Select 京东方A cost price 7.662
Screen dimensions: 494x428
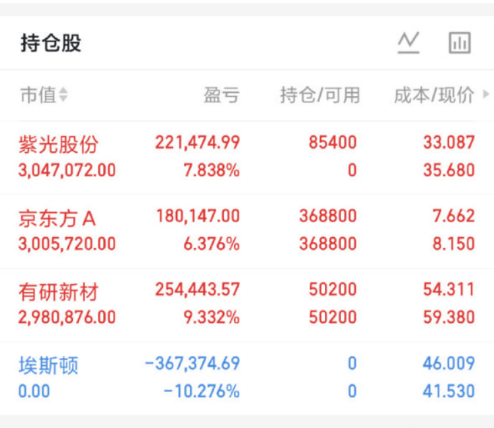(453, 216)
